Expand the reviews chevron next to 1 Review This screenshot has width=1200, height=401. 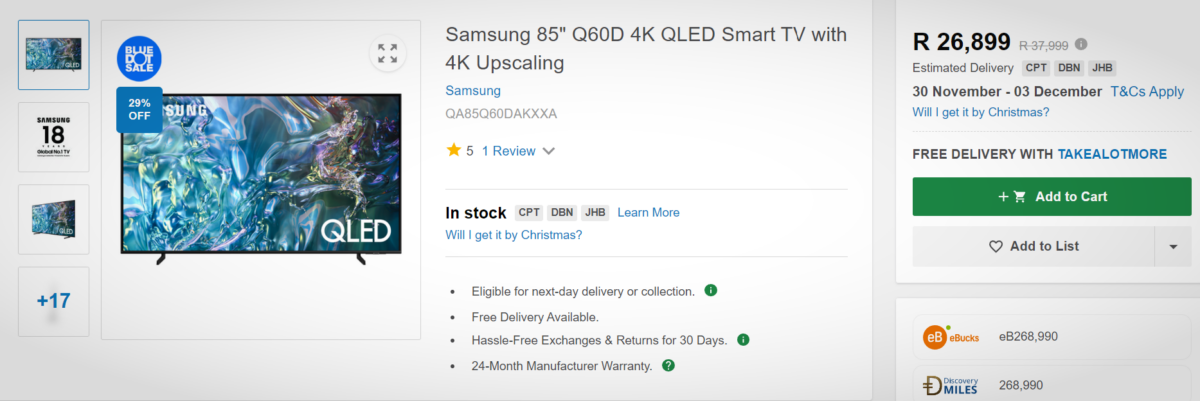[548, 152]
